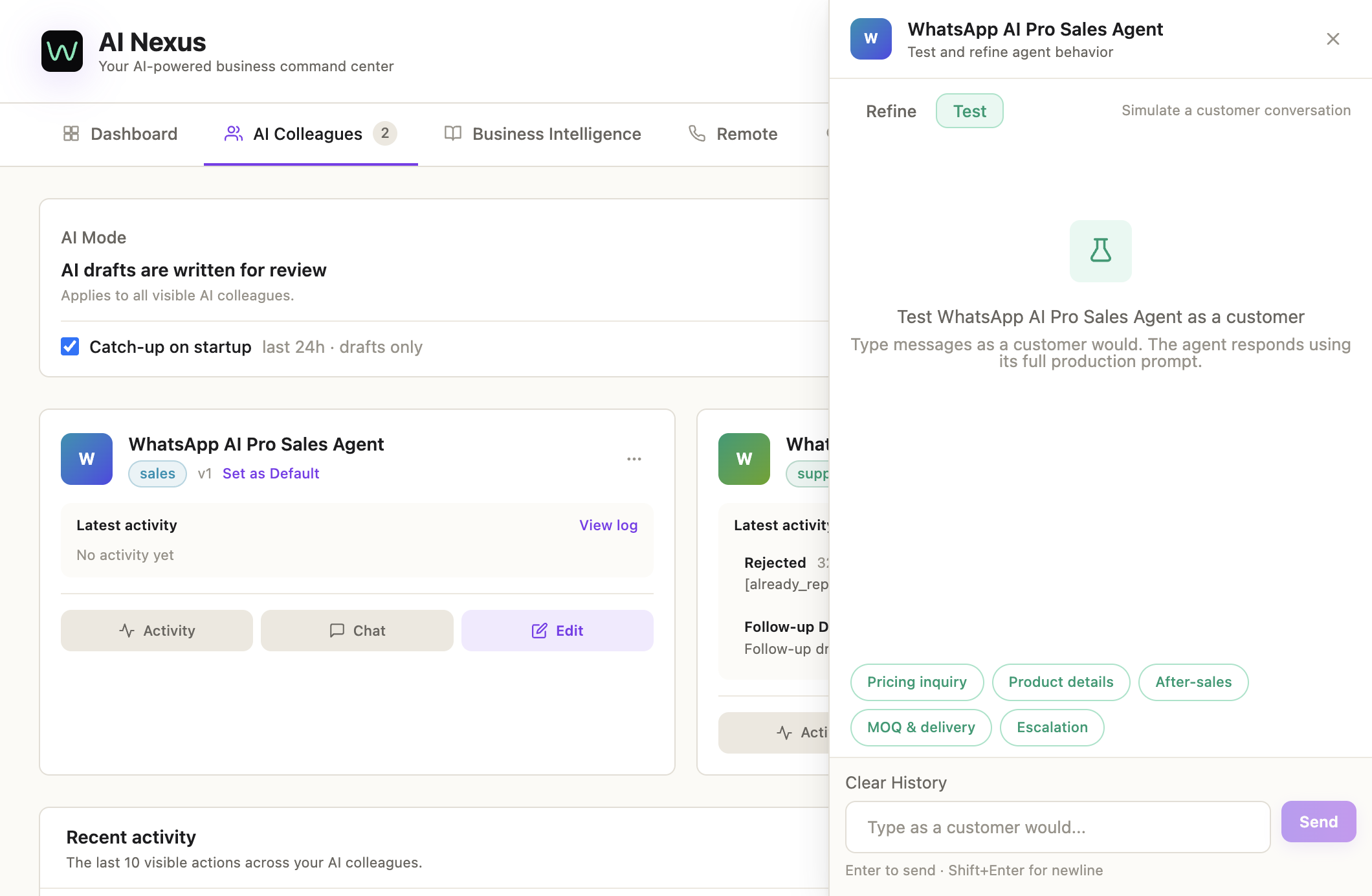Click 'Recent activity' section heading
Viewport: 1372px width, 896px height.
pos(131,837)
